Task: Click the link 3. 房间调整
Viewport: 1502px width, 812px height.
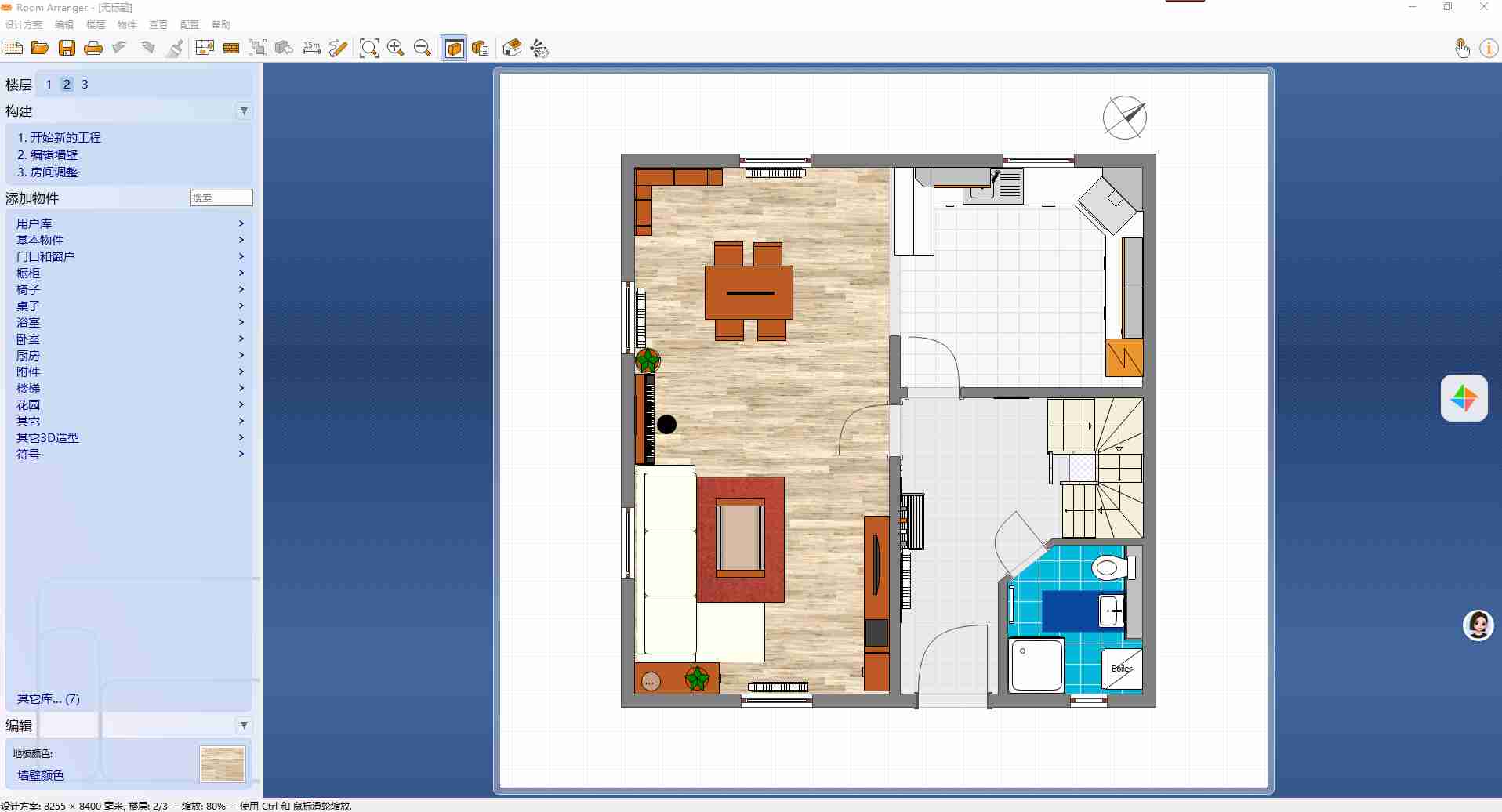Action: click(48, 172)
